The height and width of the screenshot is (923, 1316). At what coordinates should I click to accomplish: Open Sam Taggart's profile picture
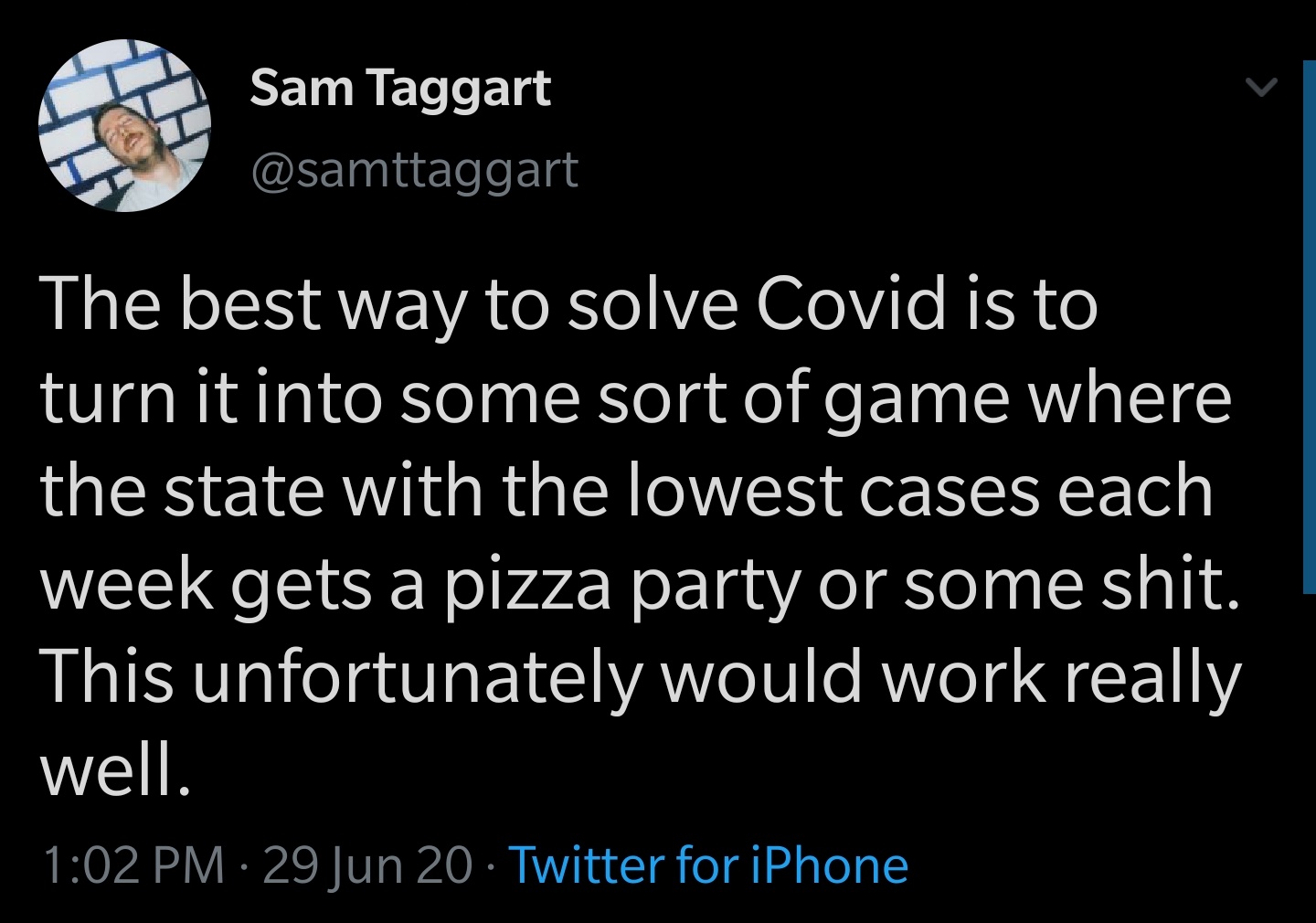[x=124, y=126]
